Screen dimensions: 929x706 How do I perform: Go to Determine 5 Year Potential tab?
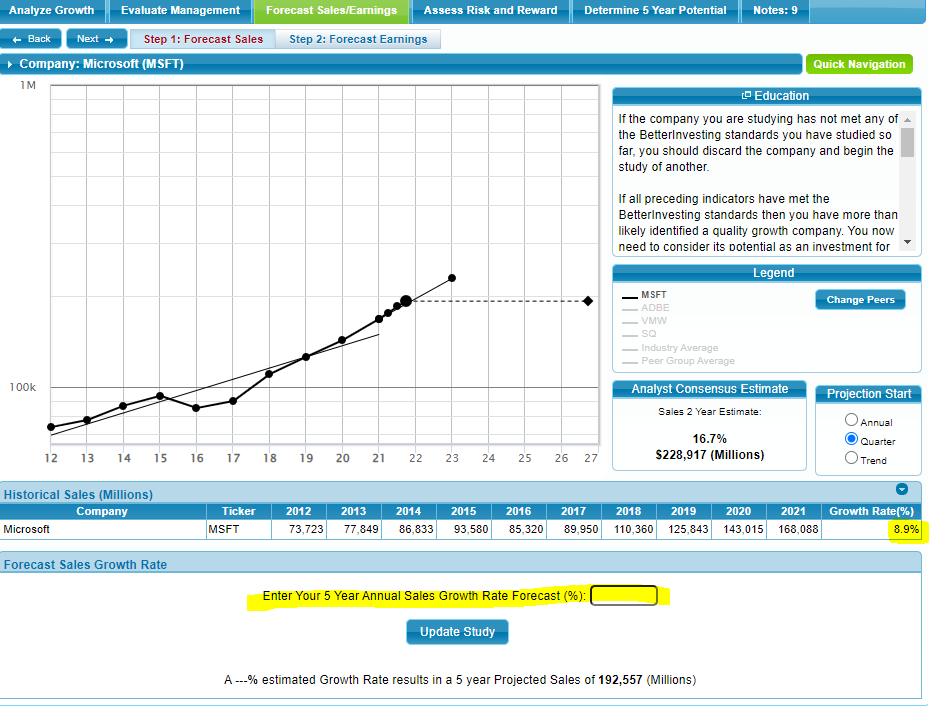pos(655,11)
